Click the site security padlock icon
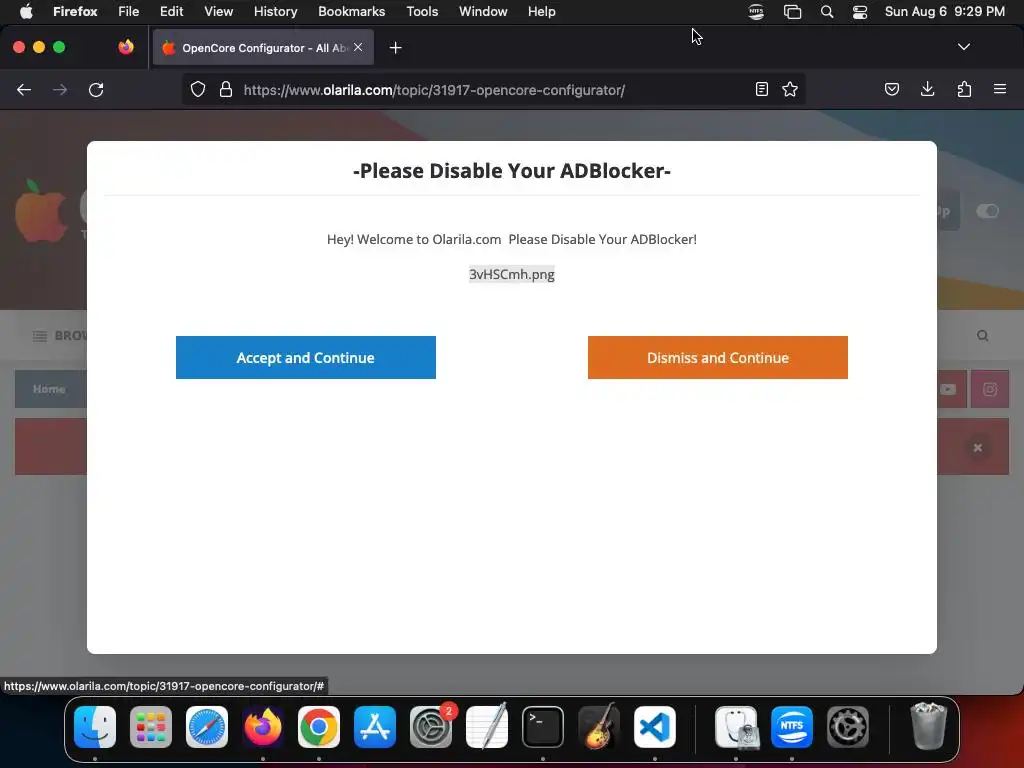 pyautogui.click(x=226, y=89)
